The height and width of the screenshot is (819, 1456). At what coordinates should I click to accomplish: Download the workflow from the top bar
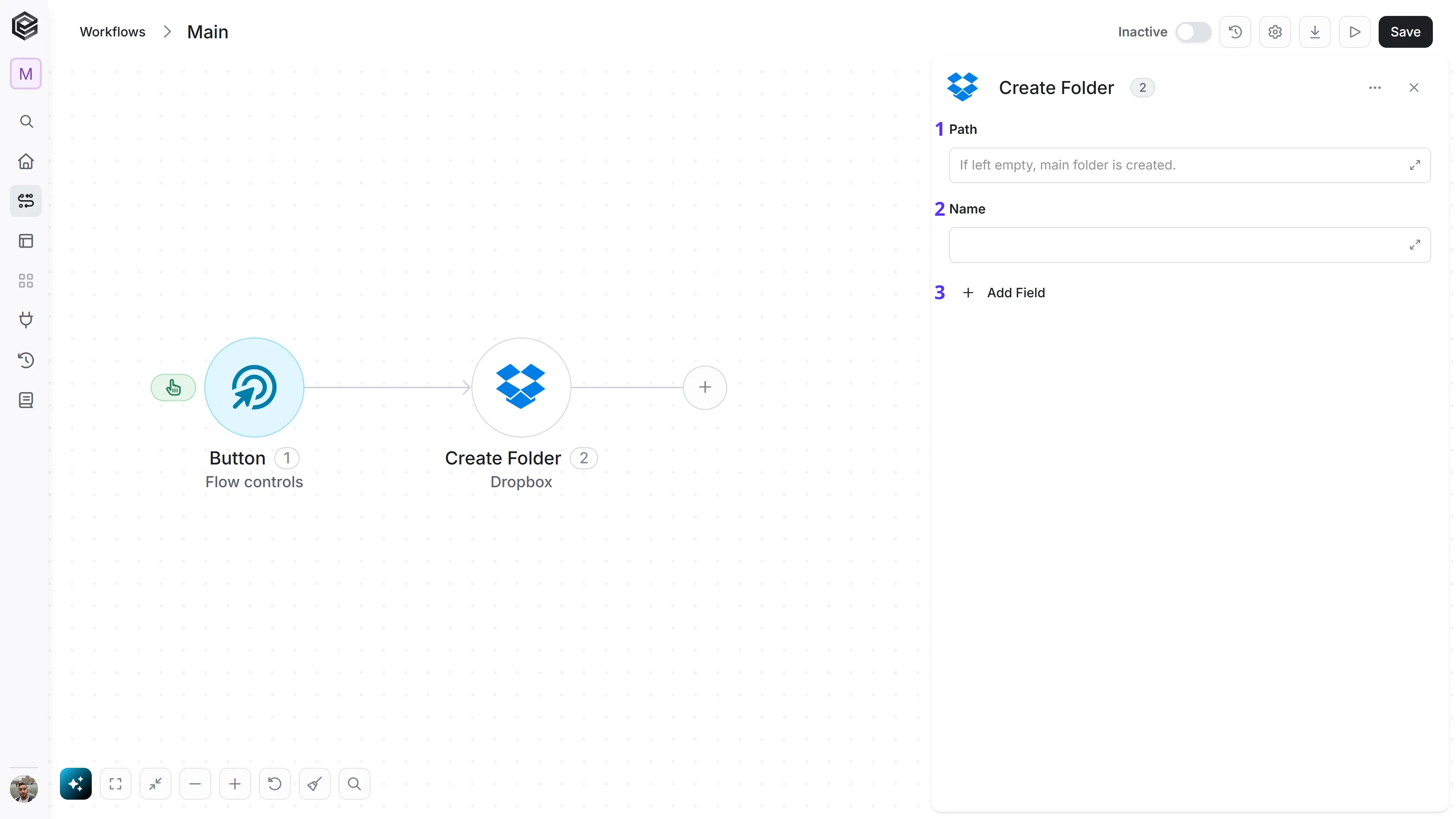tap(1315, 31)
